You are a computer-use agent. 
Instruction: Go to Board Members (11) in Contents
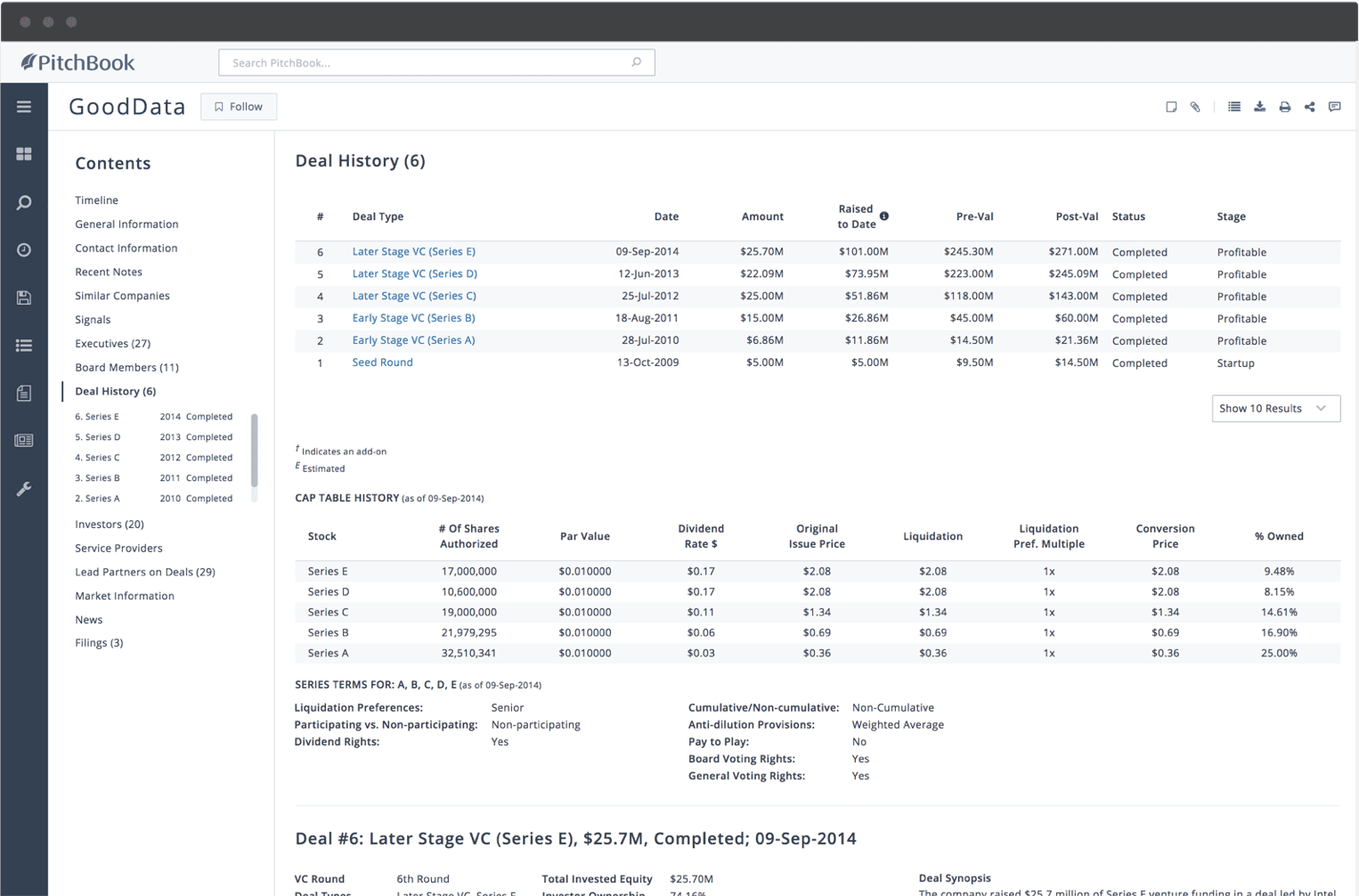[126, 368]
